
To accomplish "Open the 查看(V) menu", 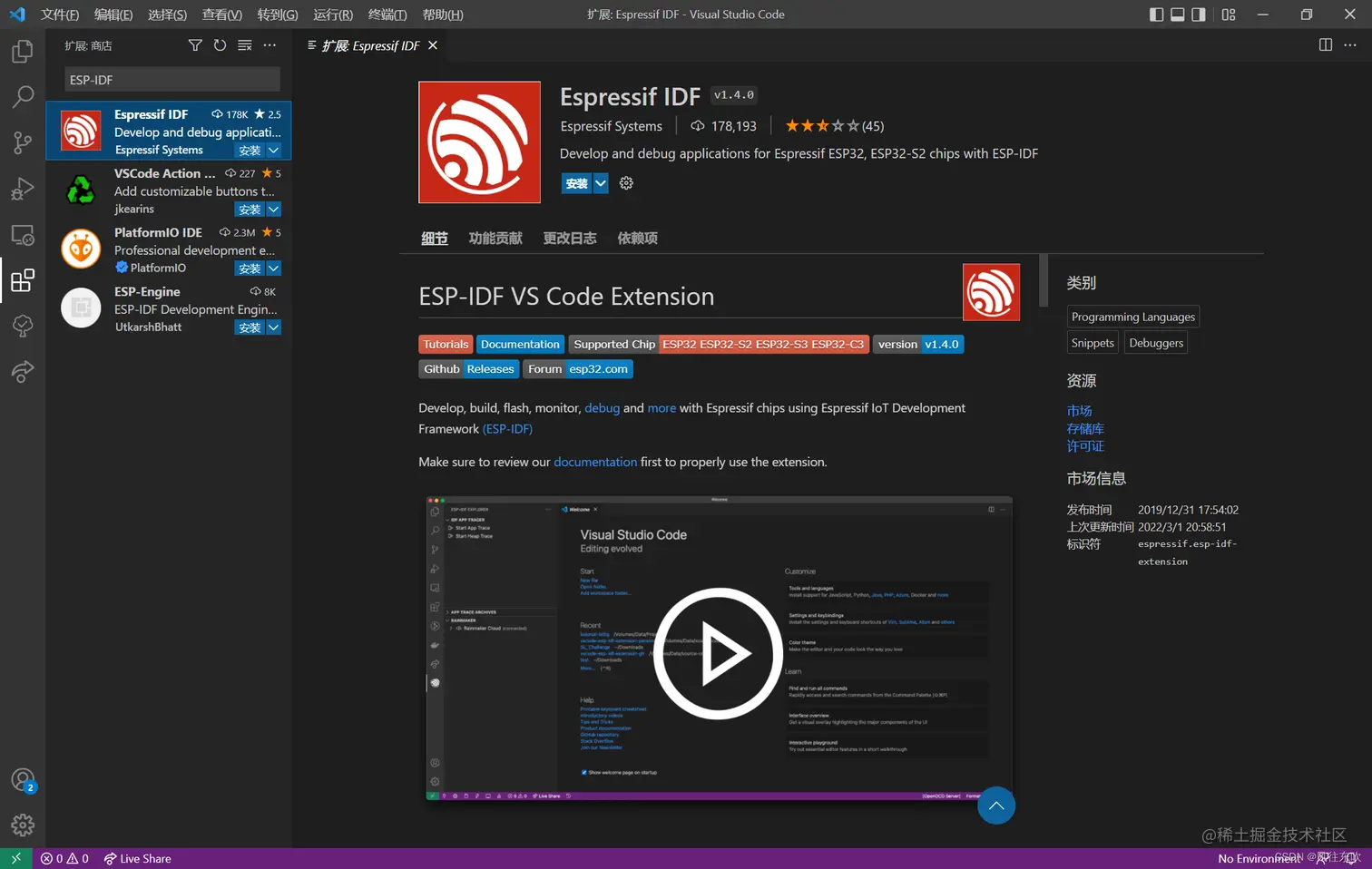I will (221, 15).
